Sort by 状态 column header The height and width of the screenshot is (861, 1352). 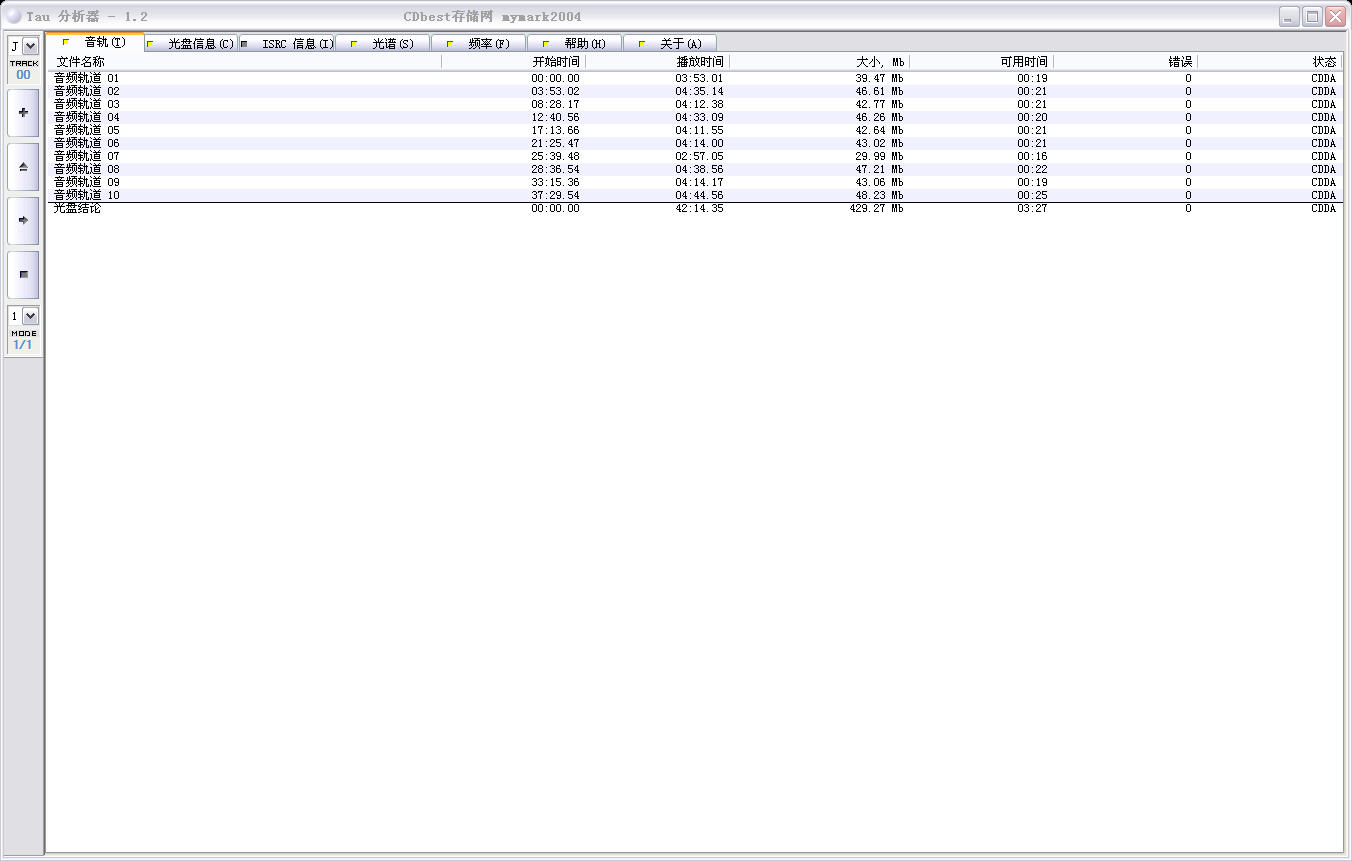(x=1270, y=62)
